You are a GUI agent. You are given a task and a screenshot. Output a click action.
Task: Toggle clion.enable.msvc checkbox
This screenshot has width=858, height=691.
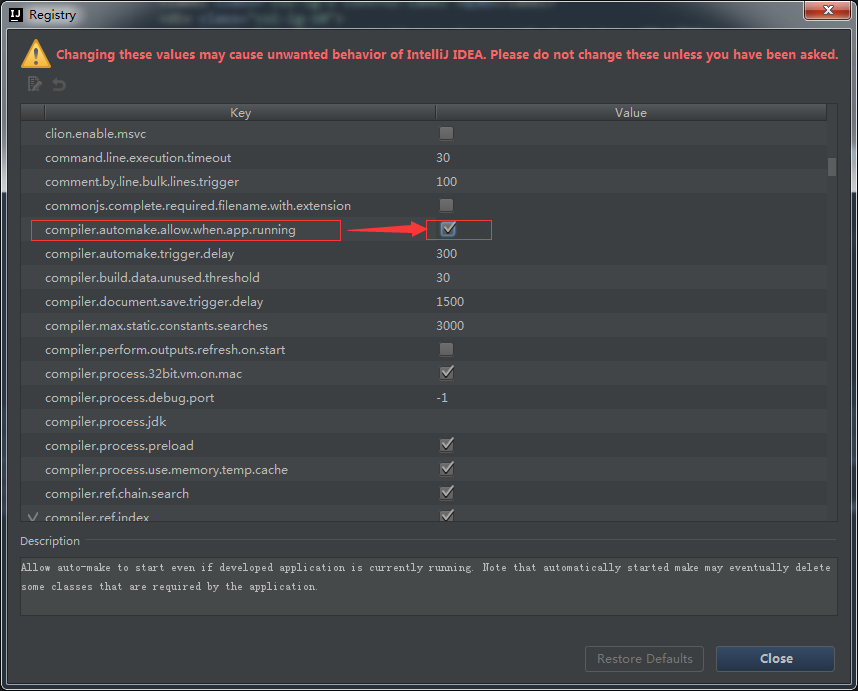click(x=447, y=133)
